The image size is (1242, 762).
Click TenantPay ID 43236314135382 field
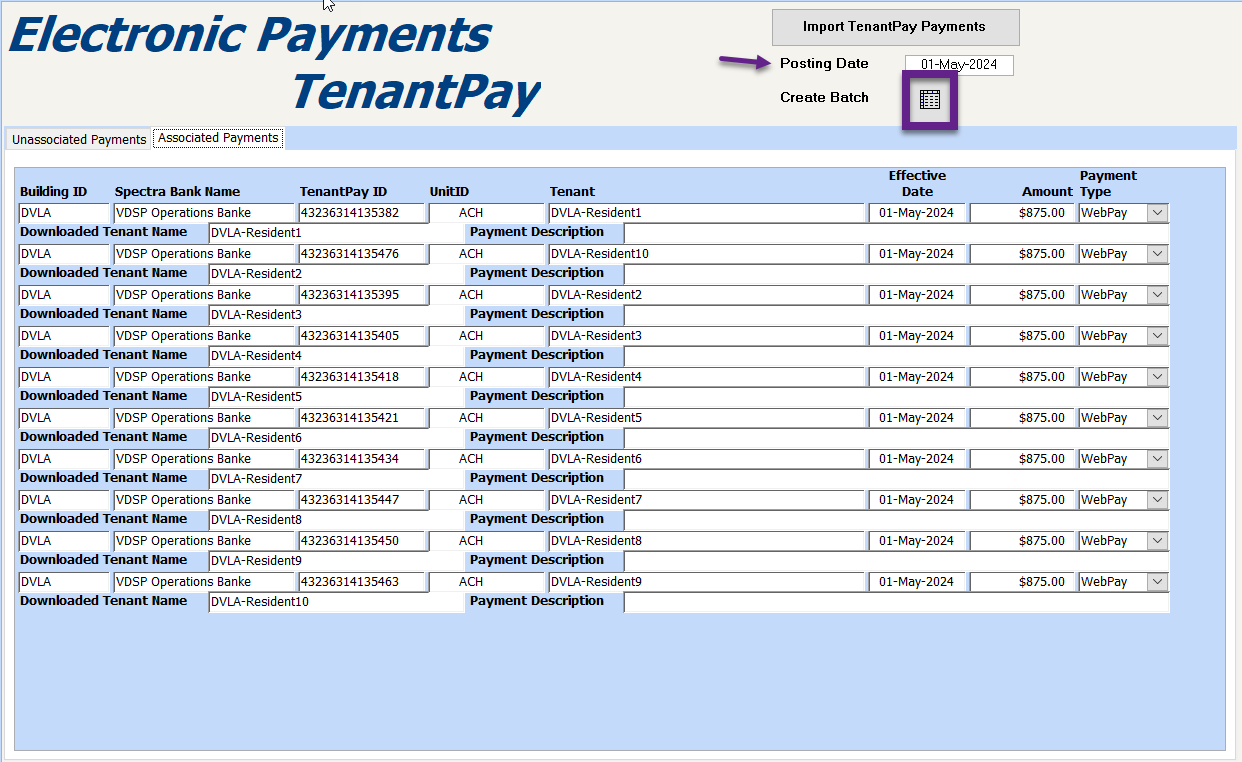363,213
